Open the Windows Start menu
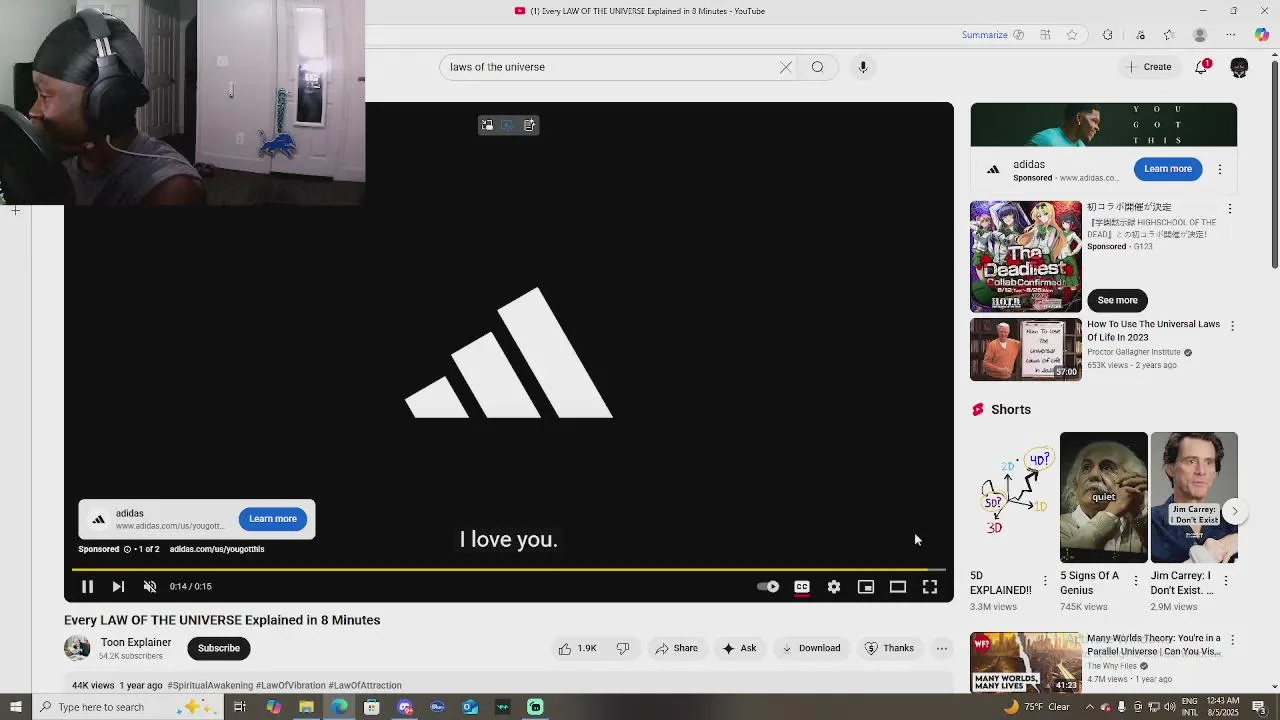This screenshot has height=720, width=1280. (x=15, y=707)
